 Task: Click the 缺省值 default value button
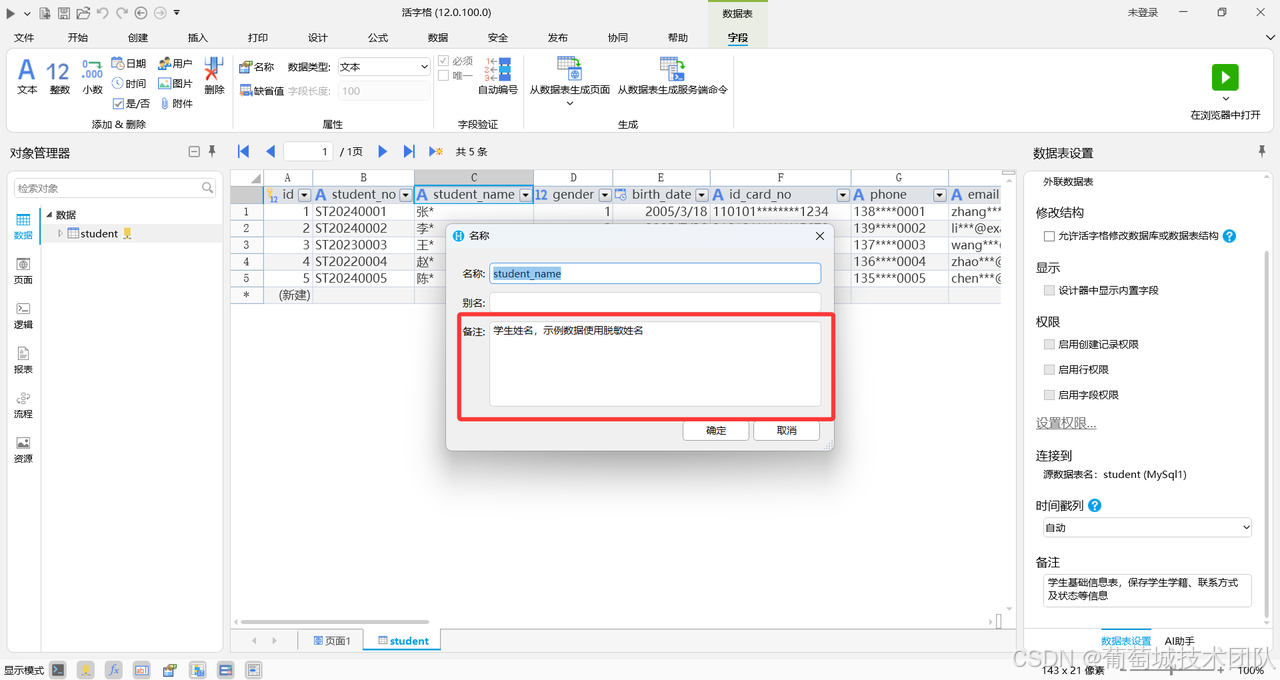coord(261,91)
